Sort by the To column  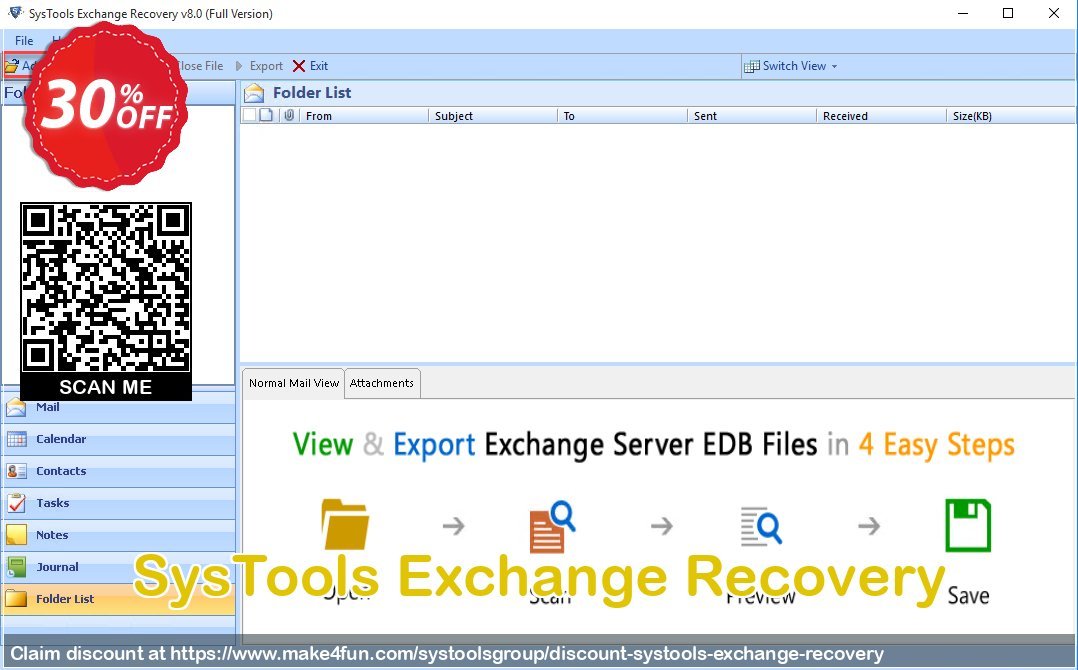coord(622,115)
